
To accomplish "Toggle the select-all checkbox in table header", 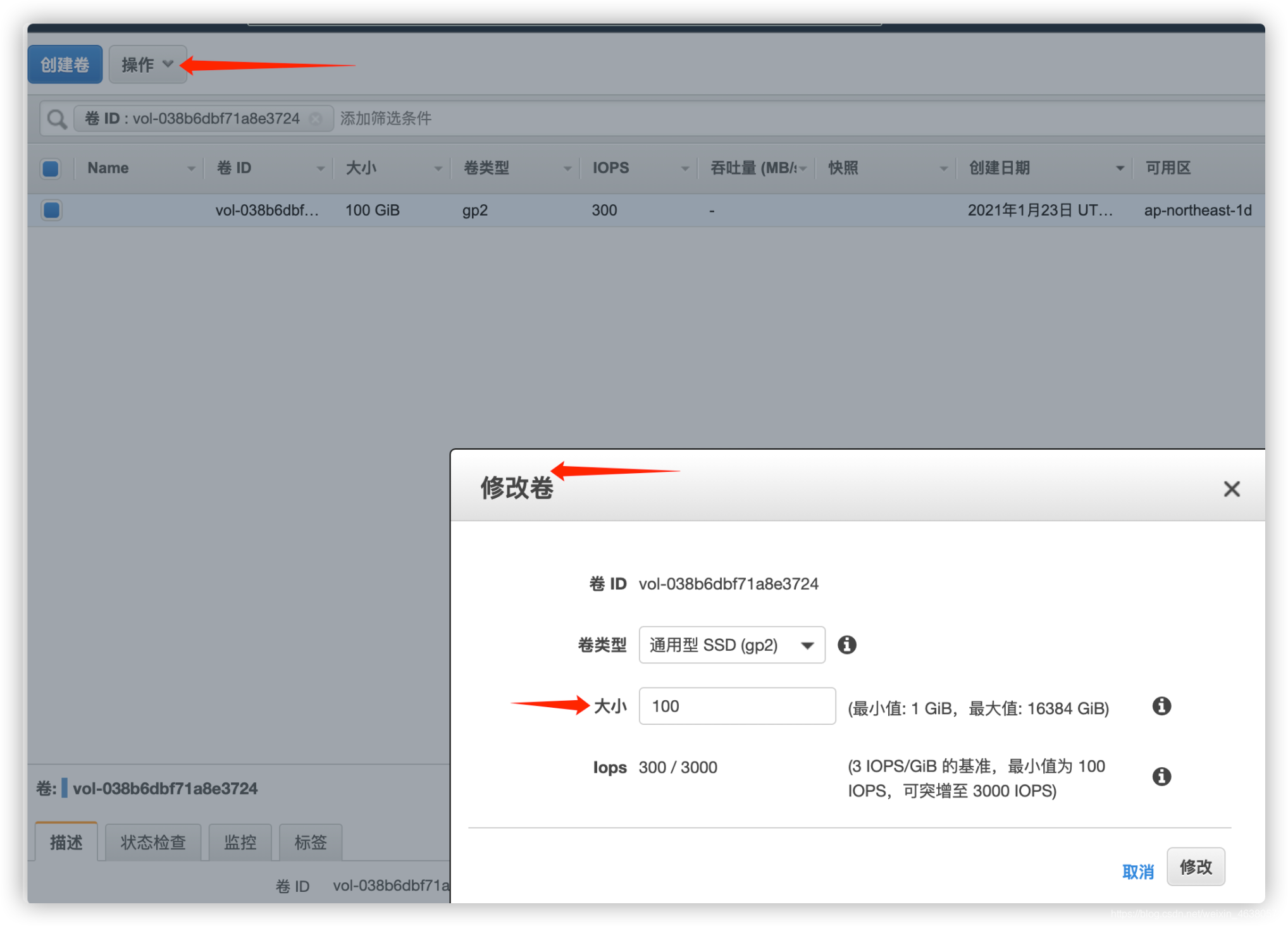I will pyautogui.click(x=51, y=168).
